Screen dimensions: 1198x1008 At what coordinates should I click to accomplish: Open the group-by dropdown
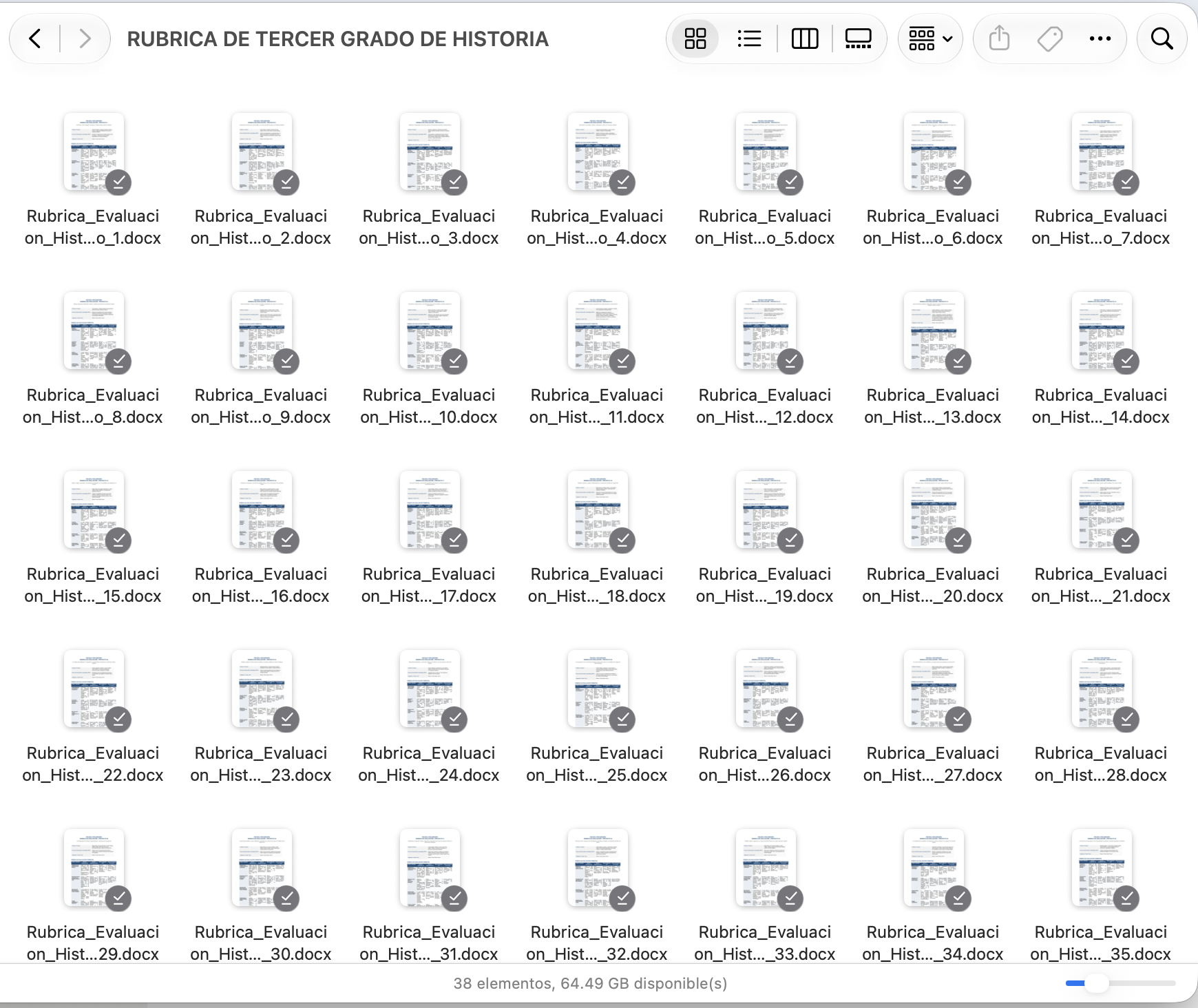coord(930,39)
